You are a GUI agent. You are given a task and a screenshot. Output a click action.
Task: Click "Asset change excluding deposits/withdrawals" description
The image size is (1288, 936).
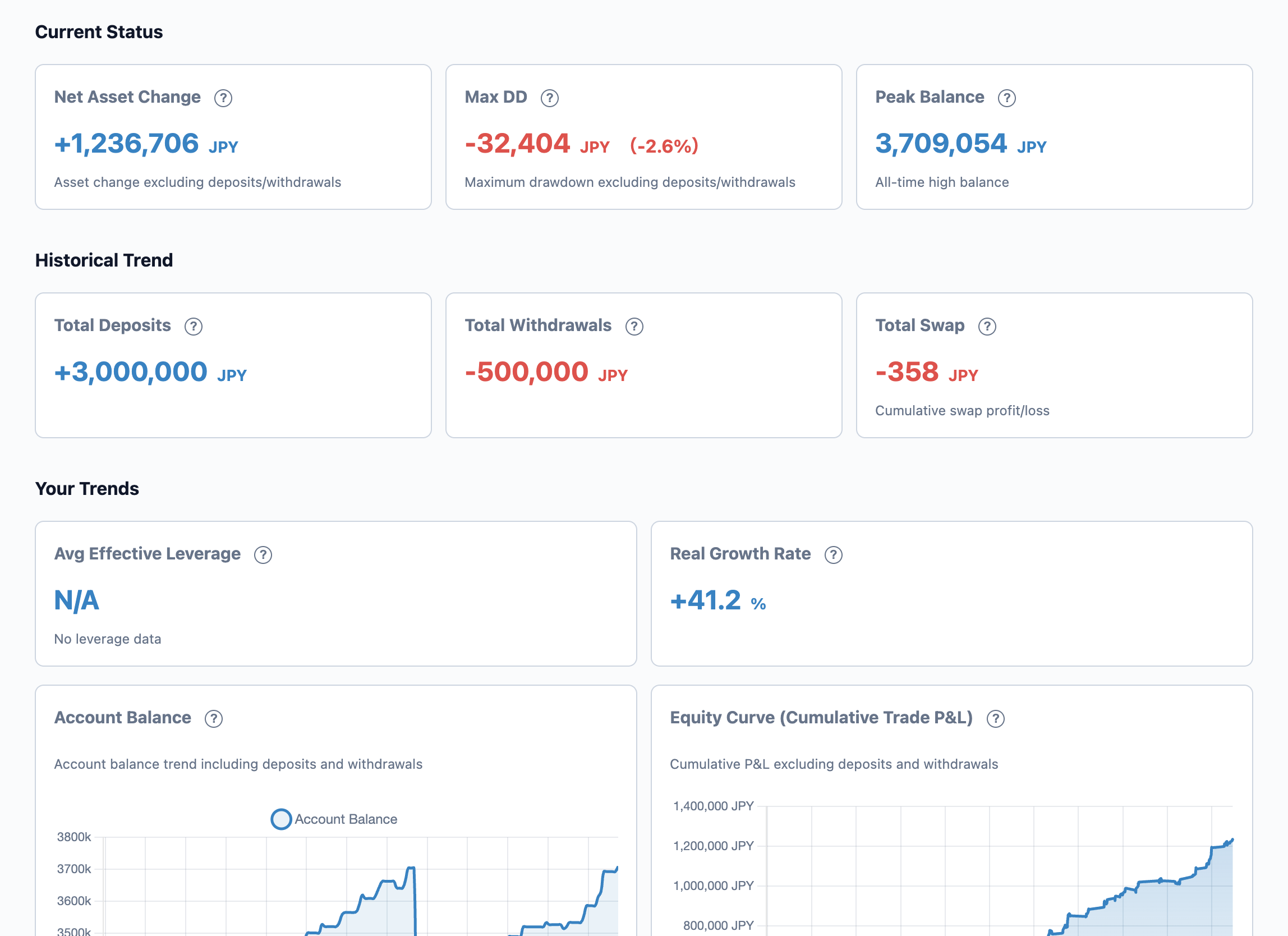[197, 182]
